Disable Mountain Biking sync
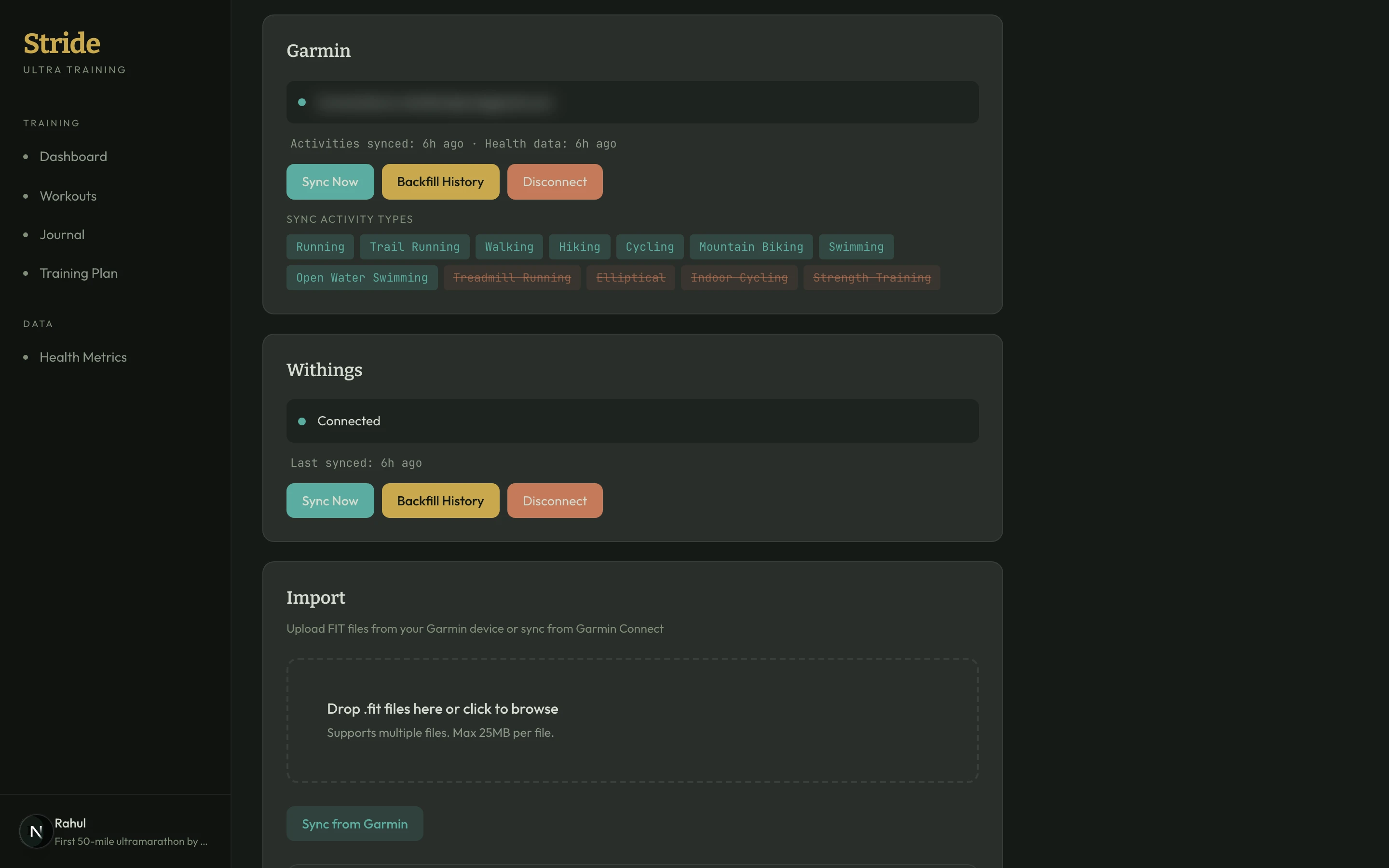Screen dimensions: 1389x868 point(751,247)
